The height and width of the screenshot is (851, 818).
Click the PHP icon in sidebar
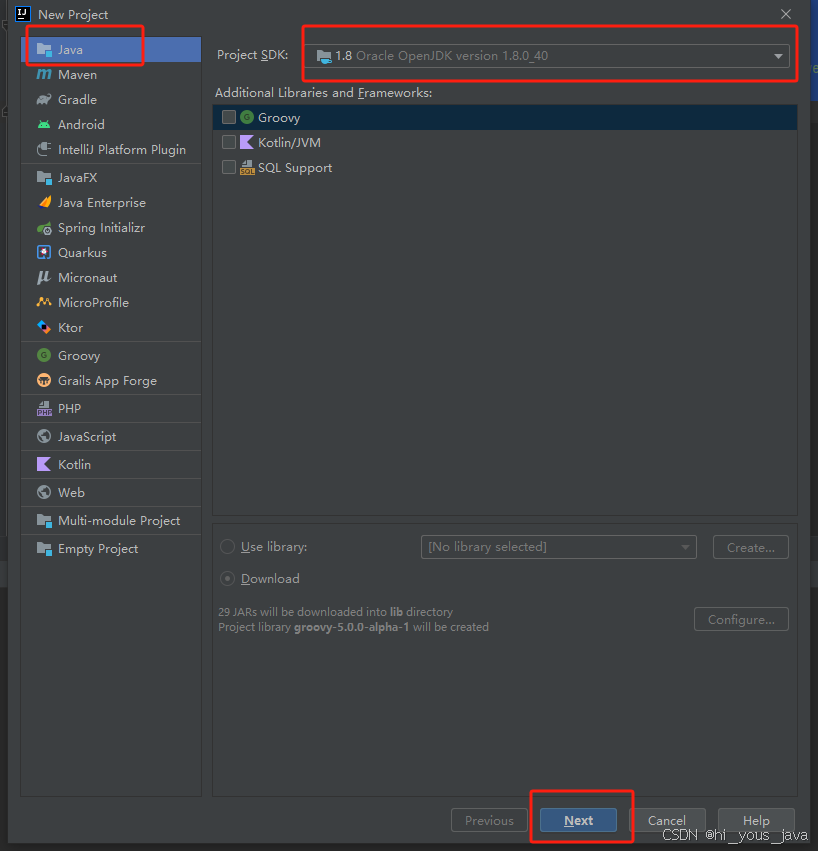point(44,408)
